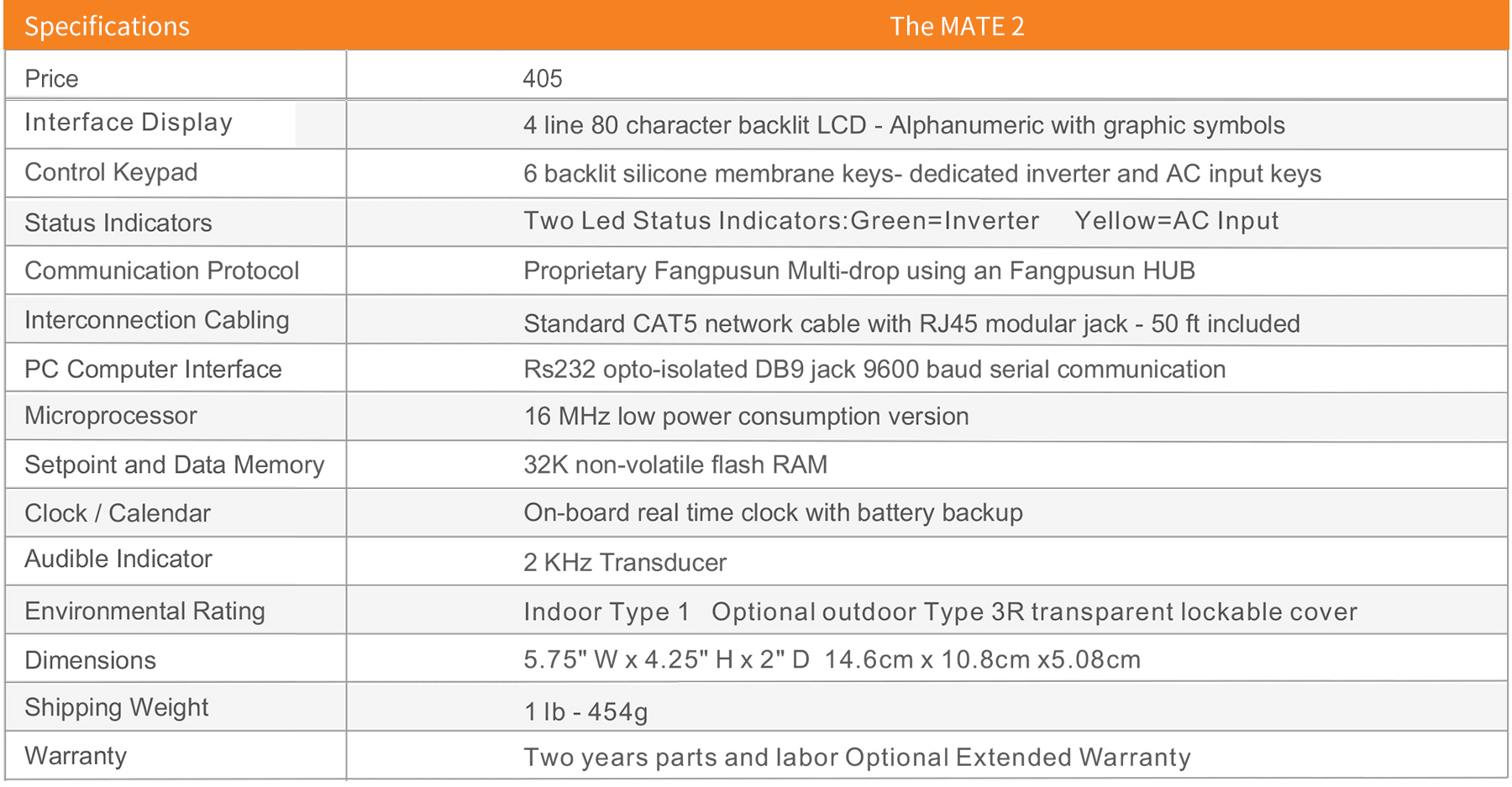Image resolution: width=1512 pixels, height=787 pixels.
Task: Select the Microprocessor row label
Action: [110, 416]
